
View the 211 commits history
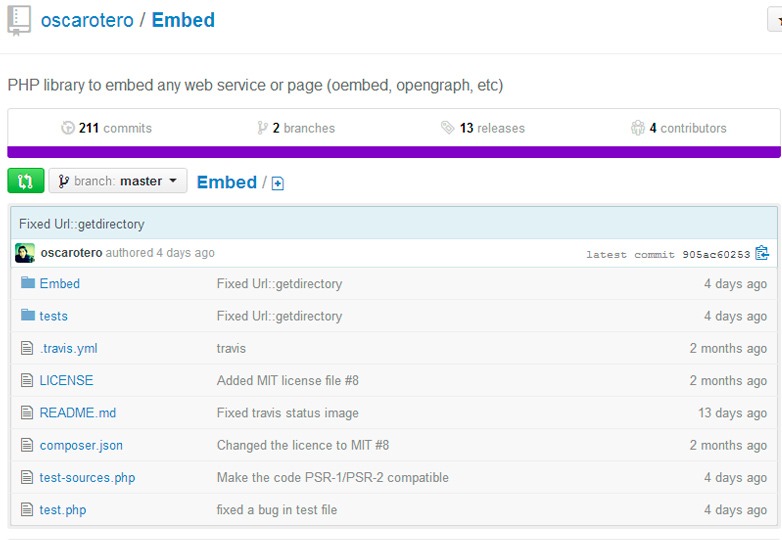point(106,128)
